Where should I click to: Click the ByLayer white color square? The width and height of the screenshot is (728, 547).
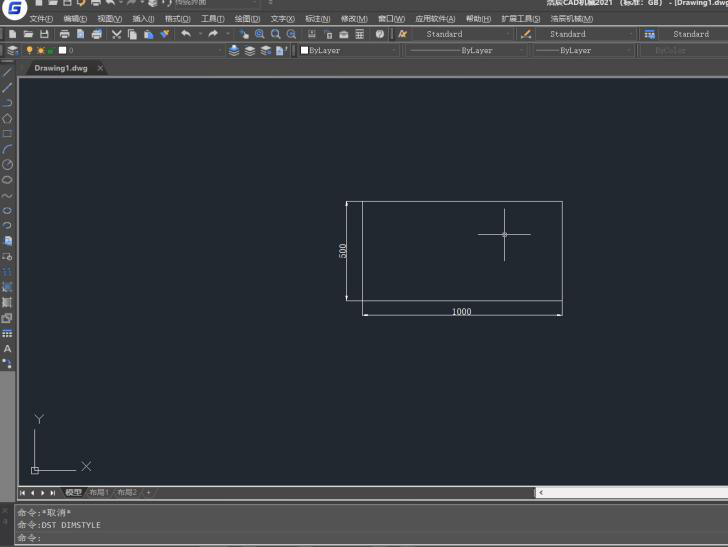tap(305, 50)
